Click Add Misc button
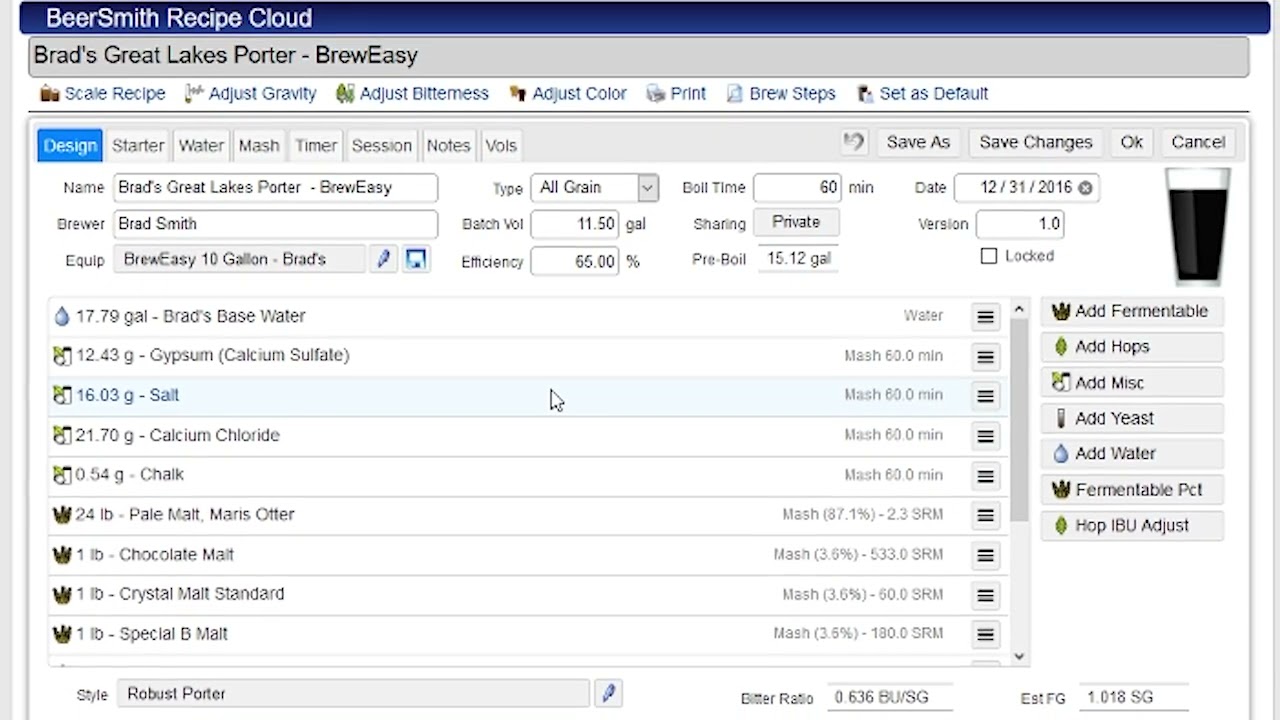 coord(1131,383)
